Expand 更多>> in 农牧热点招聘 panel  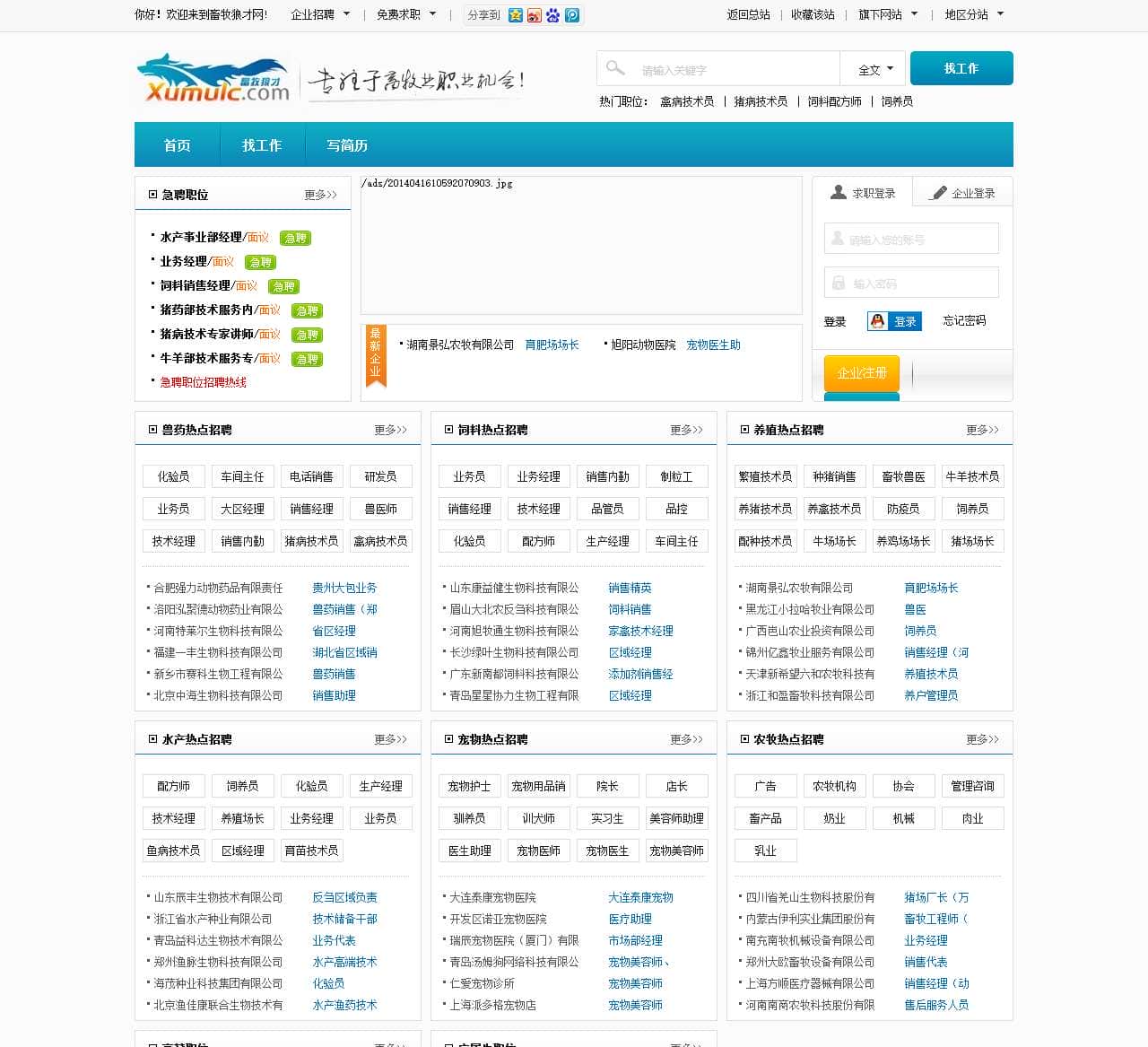coord(983,739)
